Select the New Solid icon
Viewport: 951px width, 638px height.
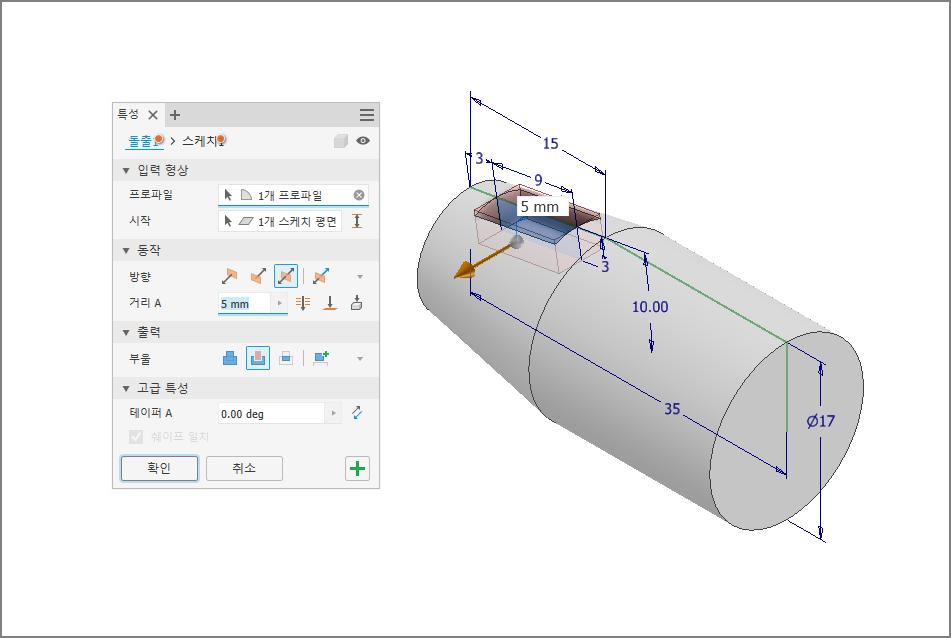(x=321, y=358)
